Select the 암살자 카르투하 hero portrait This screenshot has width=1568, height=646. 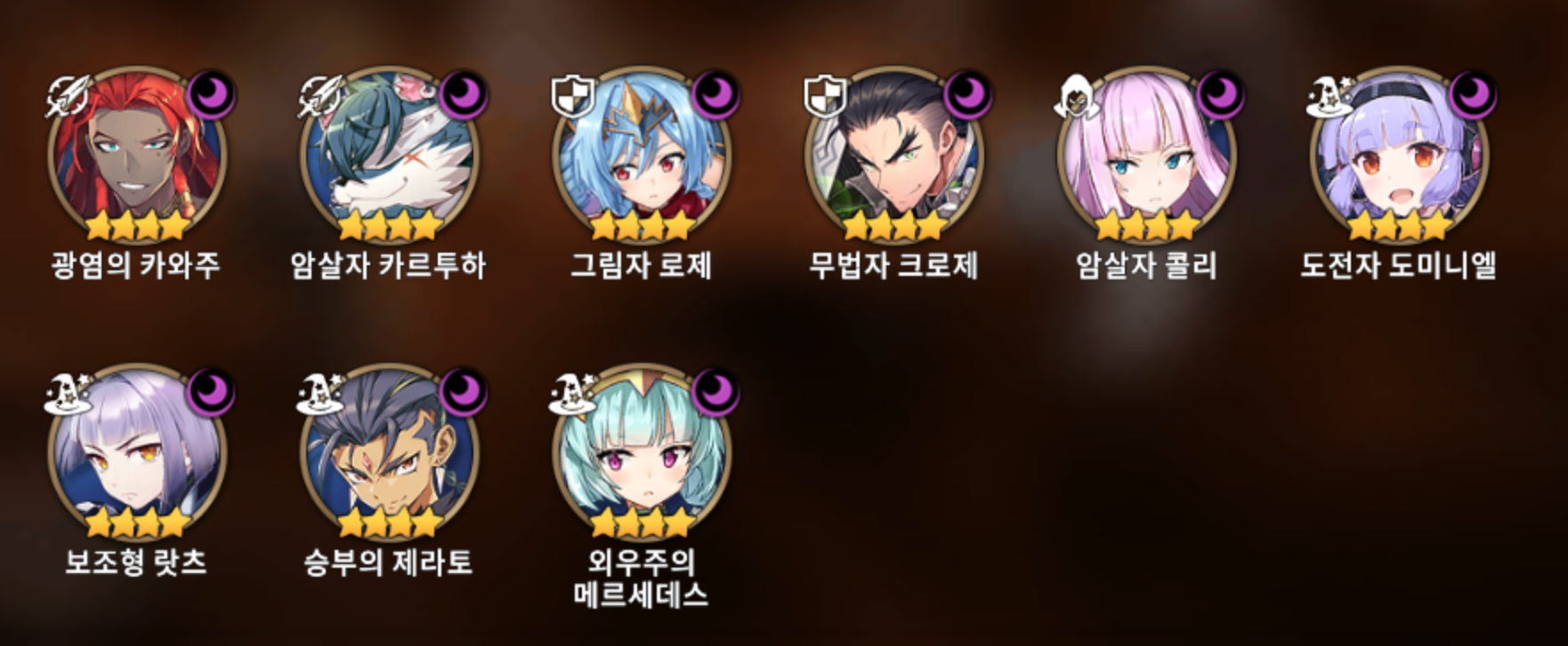[389, 155]
